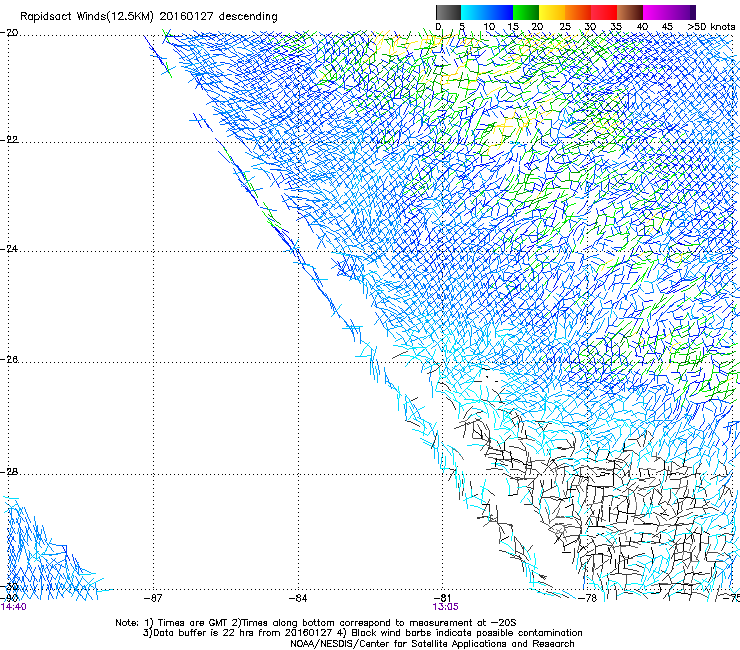
Task: Click the legend label '25'
Action: 565,27
